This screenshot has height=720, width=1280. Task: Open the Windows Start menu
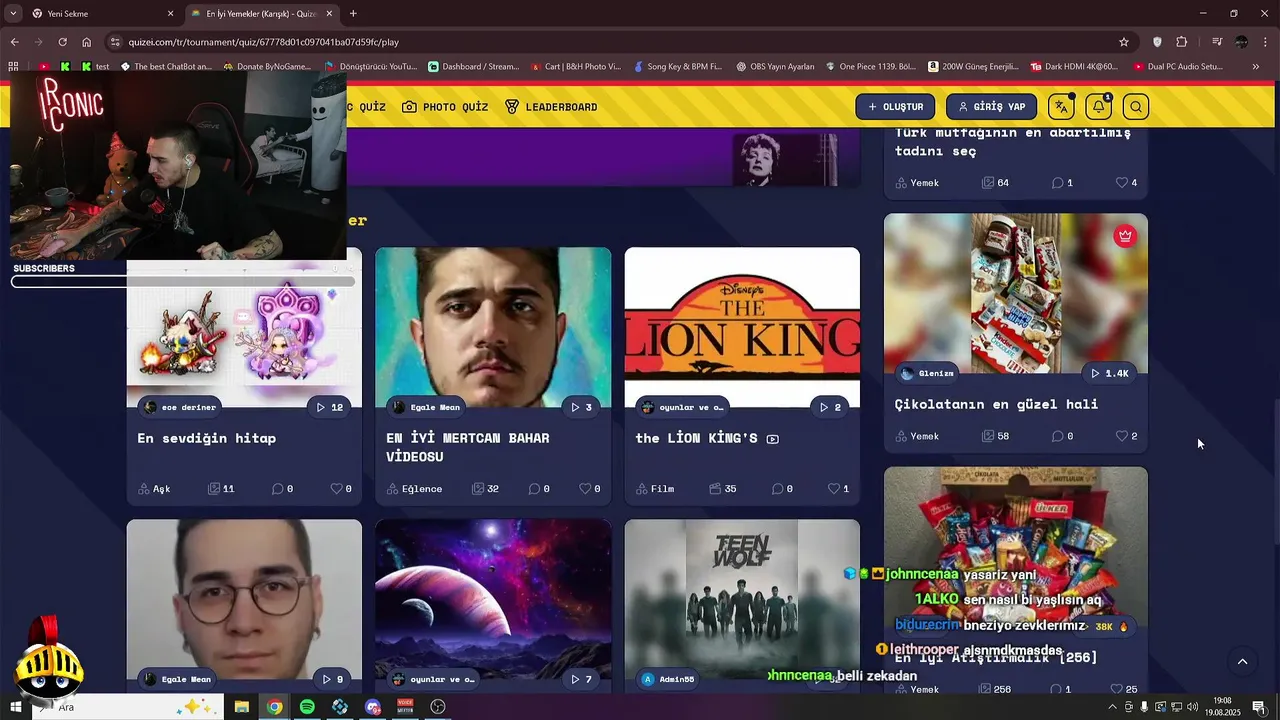tap(15, 707)
